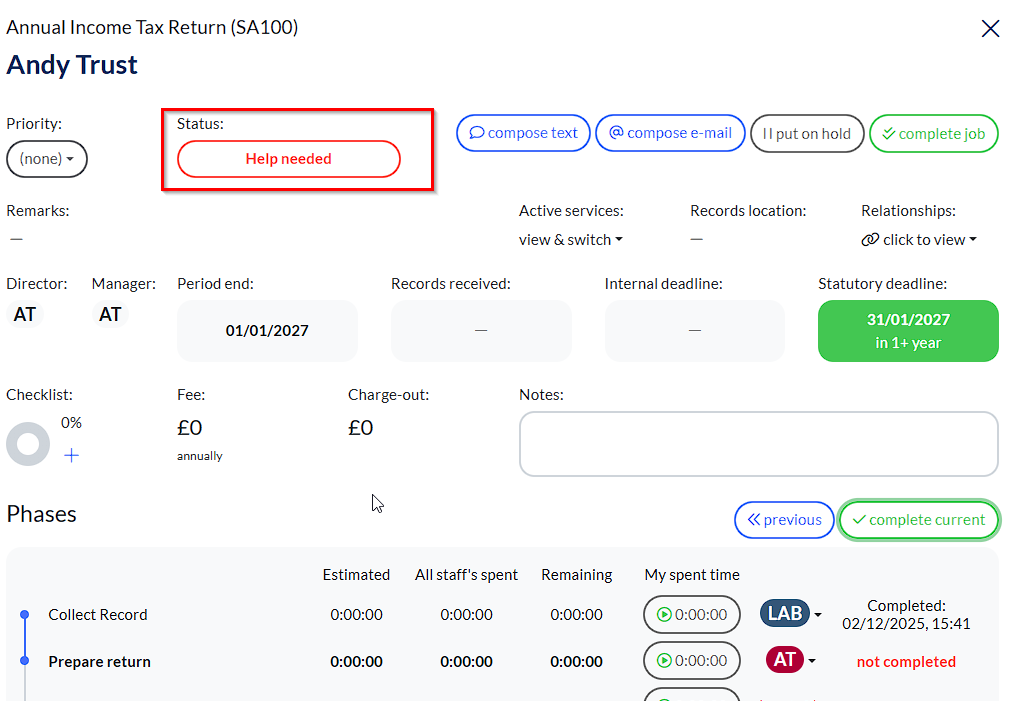Set the Records received date field
The height and width of the screenshot is (701, 1016).
(481, 331)
